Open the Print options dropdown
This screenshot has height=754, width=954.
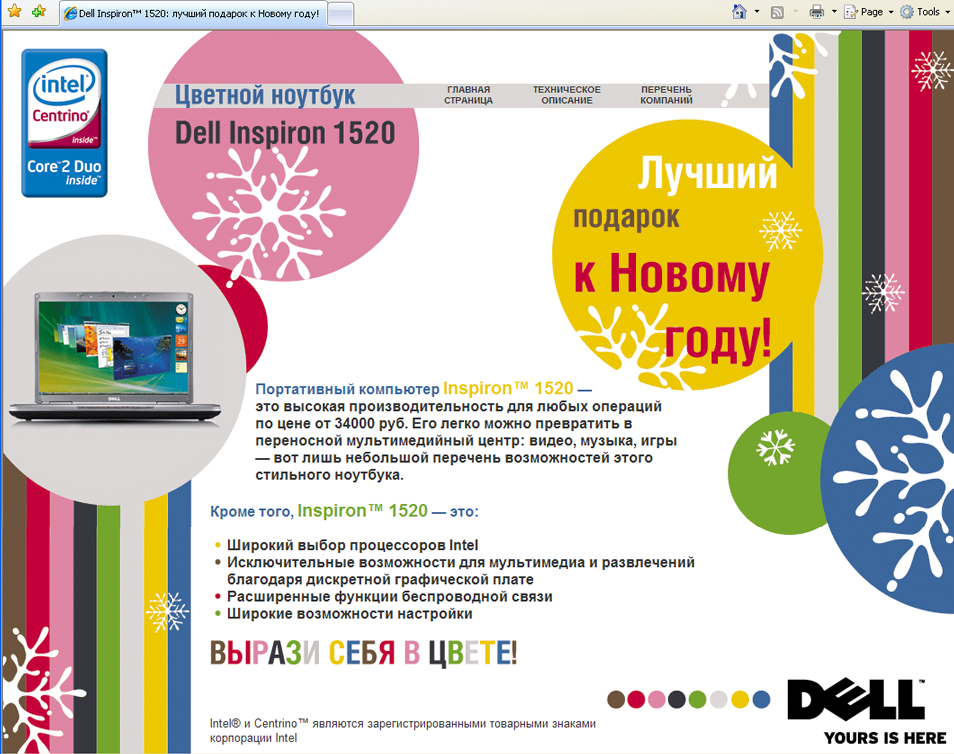pos(833,11)
